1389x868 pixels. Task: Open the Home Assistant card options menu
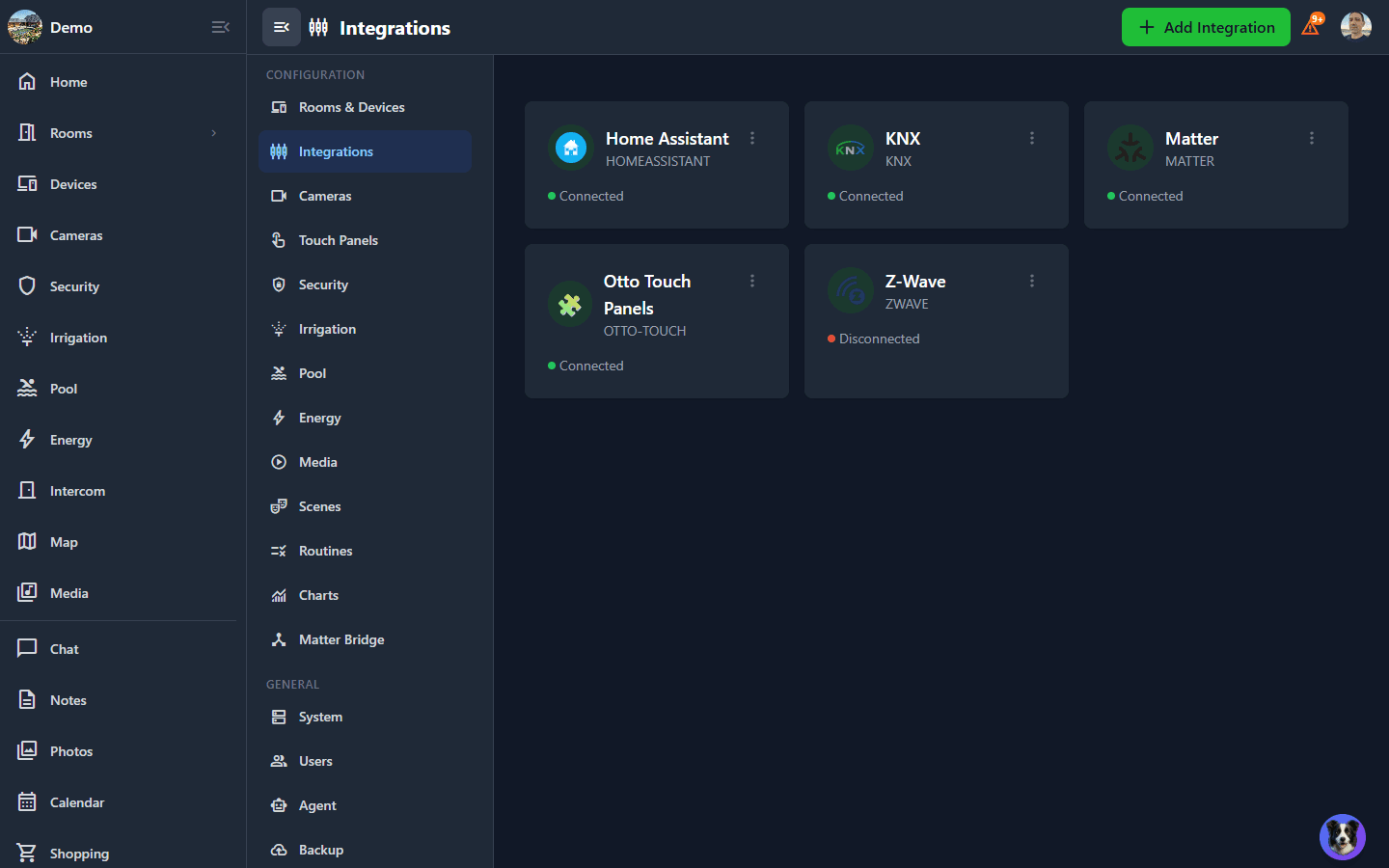[752, 138]
